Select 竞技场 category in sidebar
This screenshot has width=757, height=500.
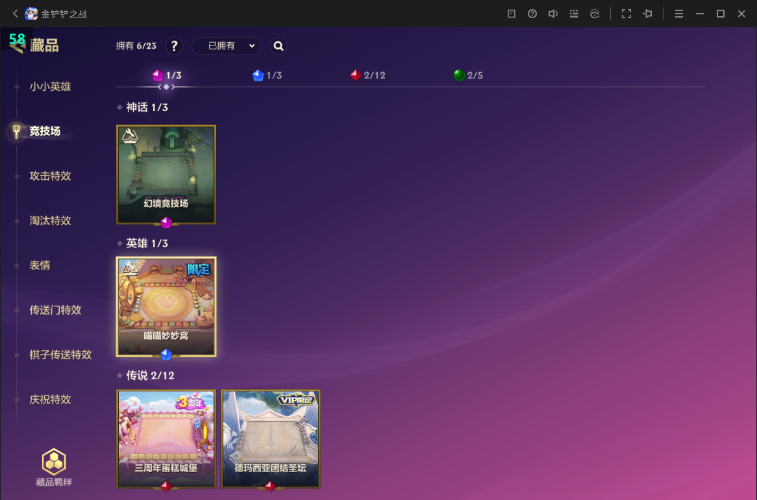click(45, 131)
